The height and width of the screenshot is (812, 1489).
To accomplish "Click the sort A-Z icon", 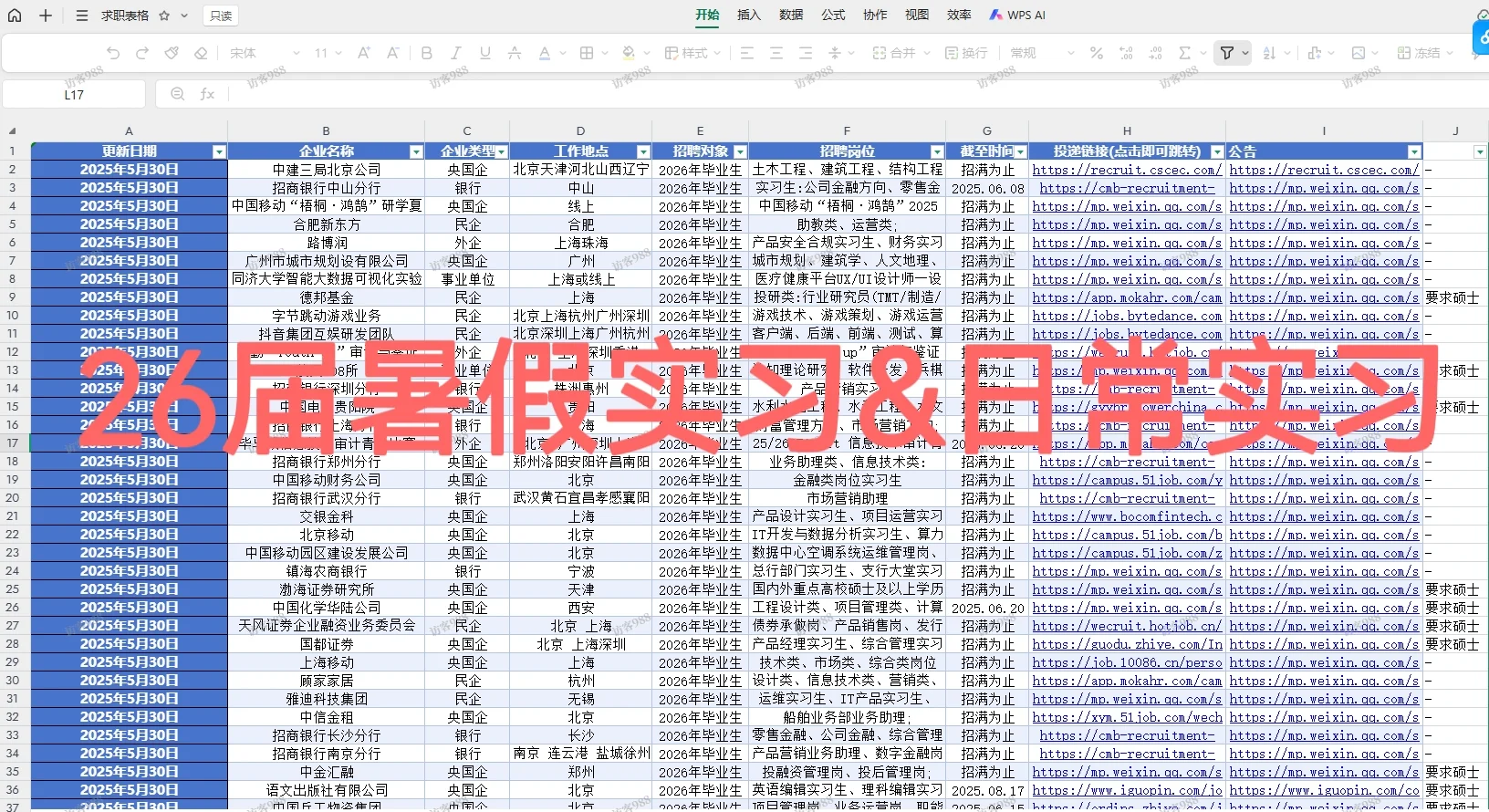I will [x=1269, y=53].
